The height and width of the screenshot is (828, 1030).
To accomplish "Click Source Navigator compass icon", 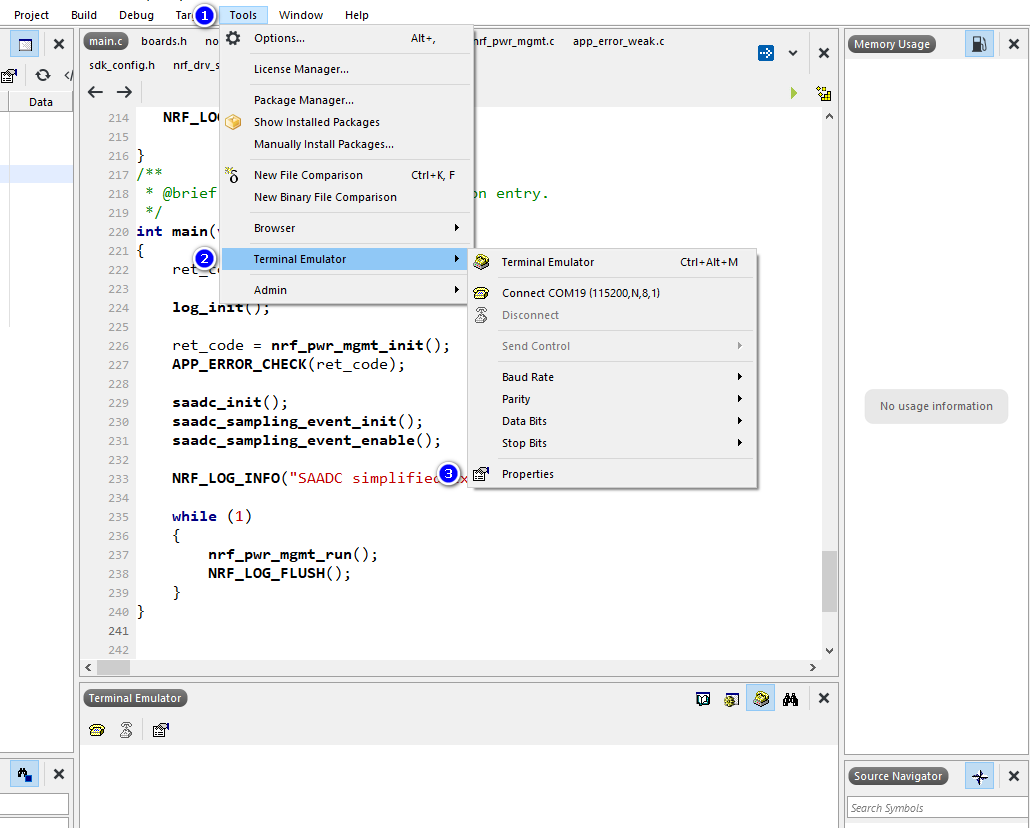I will [x=979, y=776].
